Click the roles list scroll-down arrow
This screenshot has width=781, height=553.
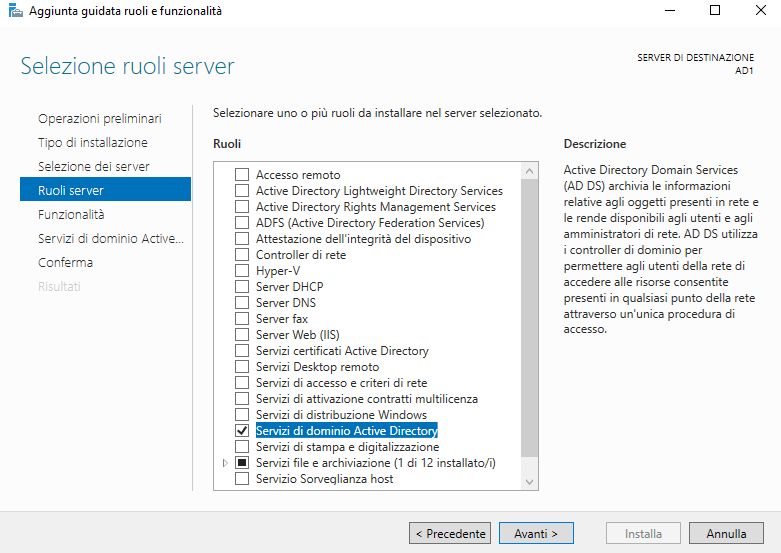pos(529,482)
